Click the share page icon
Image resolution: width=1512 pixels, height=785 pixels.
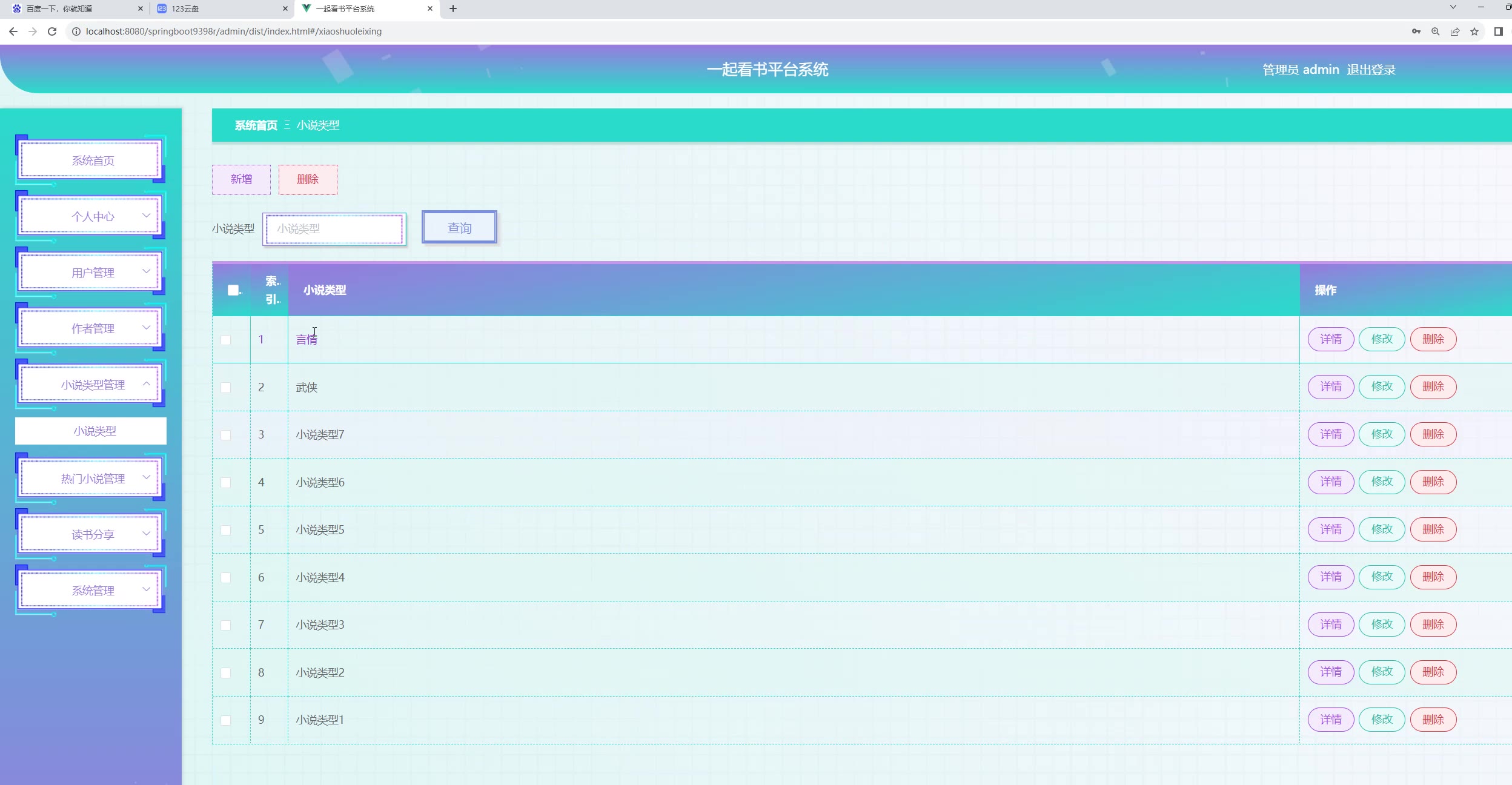1454,31
